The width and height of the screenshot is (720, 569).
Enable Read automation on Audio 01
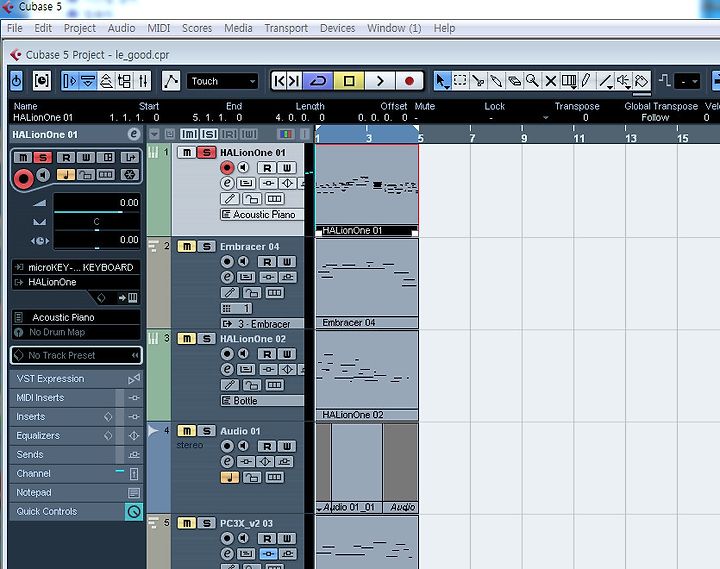[x=267, y=446]
